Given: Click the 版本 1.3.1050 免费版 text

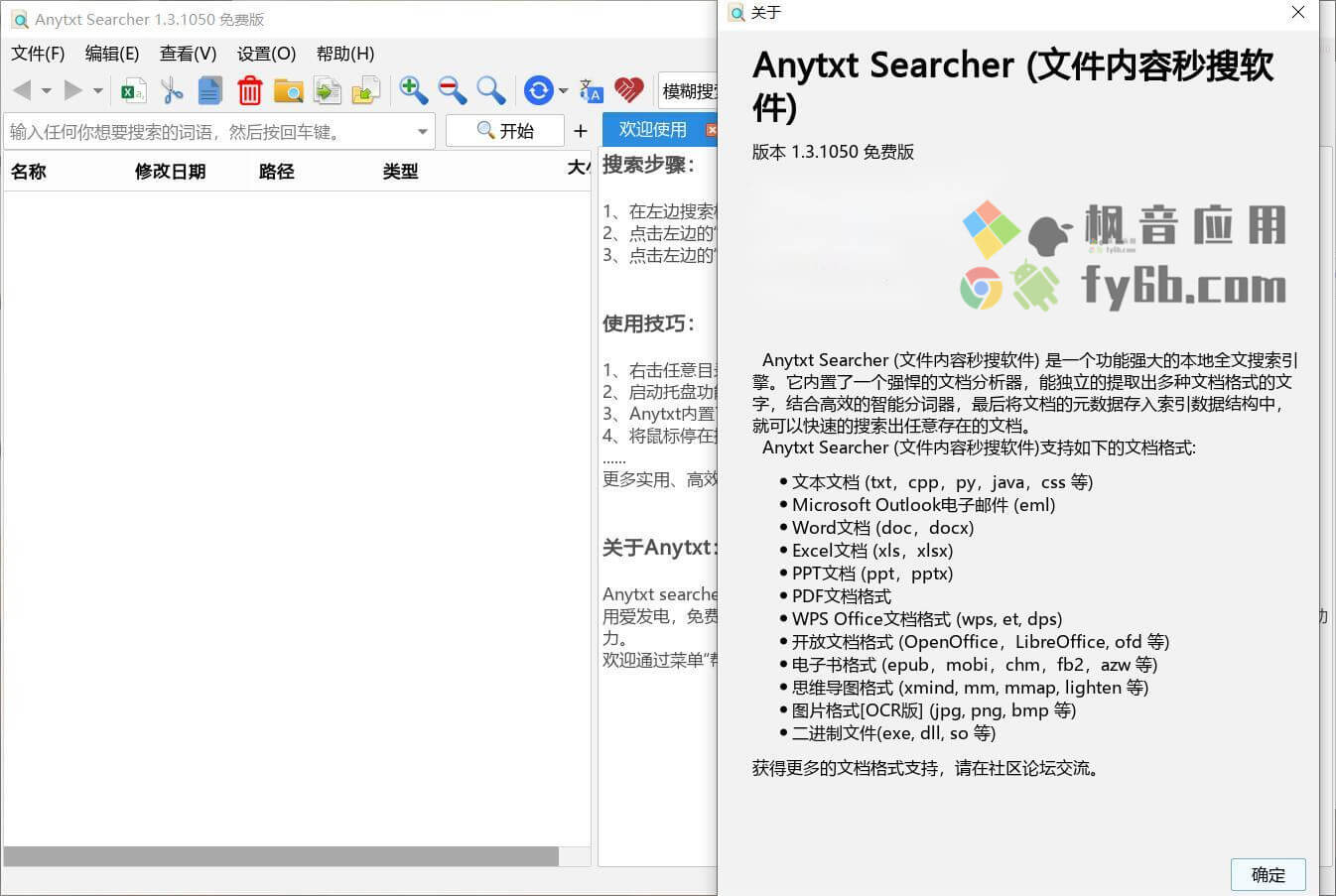Looking at the screenshot, I should tap(833, 152).
